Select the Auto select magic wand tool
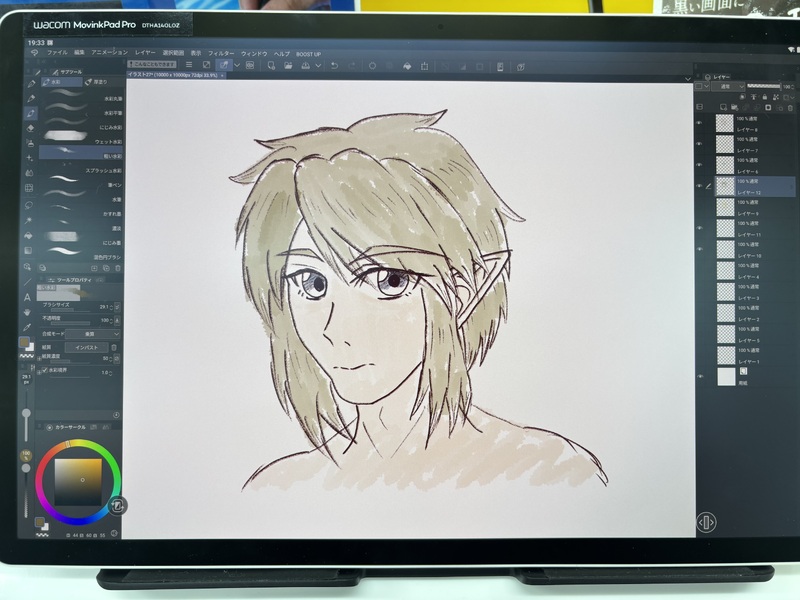This screenshot has height=600, width=800. pyautogui.click(x=29, y=220)
